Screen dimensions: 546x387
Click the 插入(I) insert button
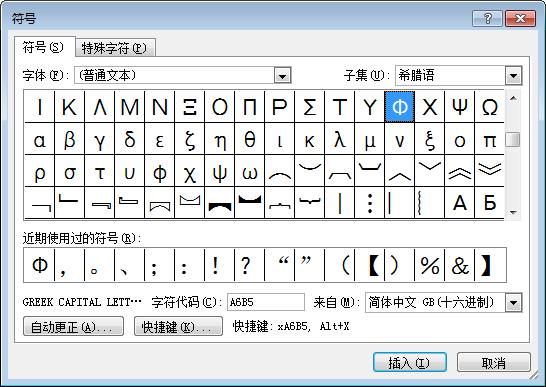pos(410,363)
